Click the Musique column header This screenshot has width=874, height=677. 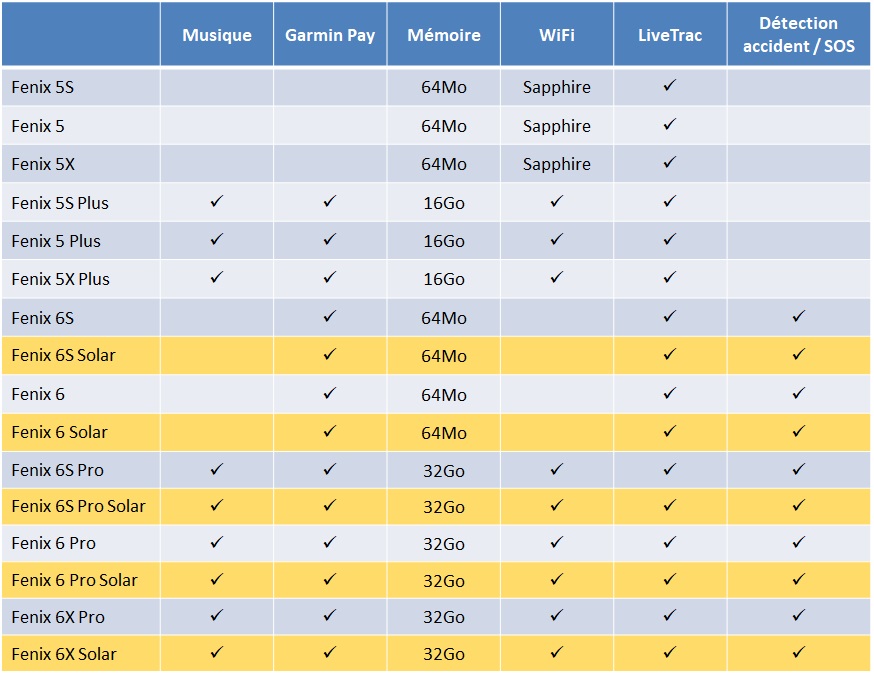pos(216,35)
